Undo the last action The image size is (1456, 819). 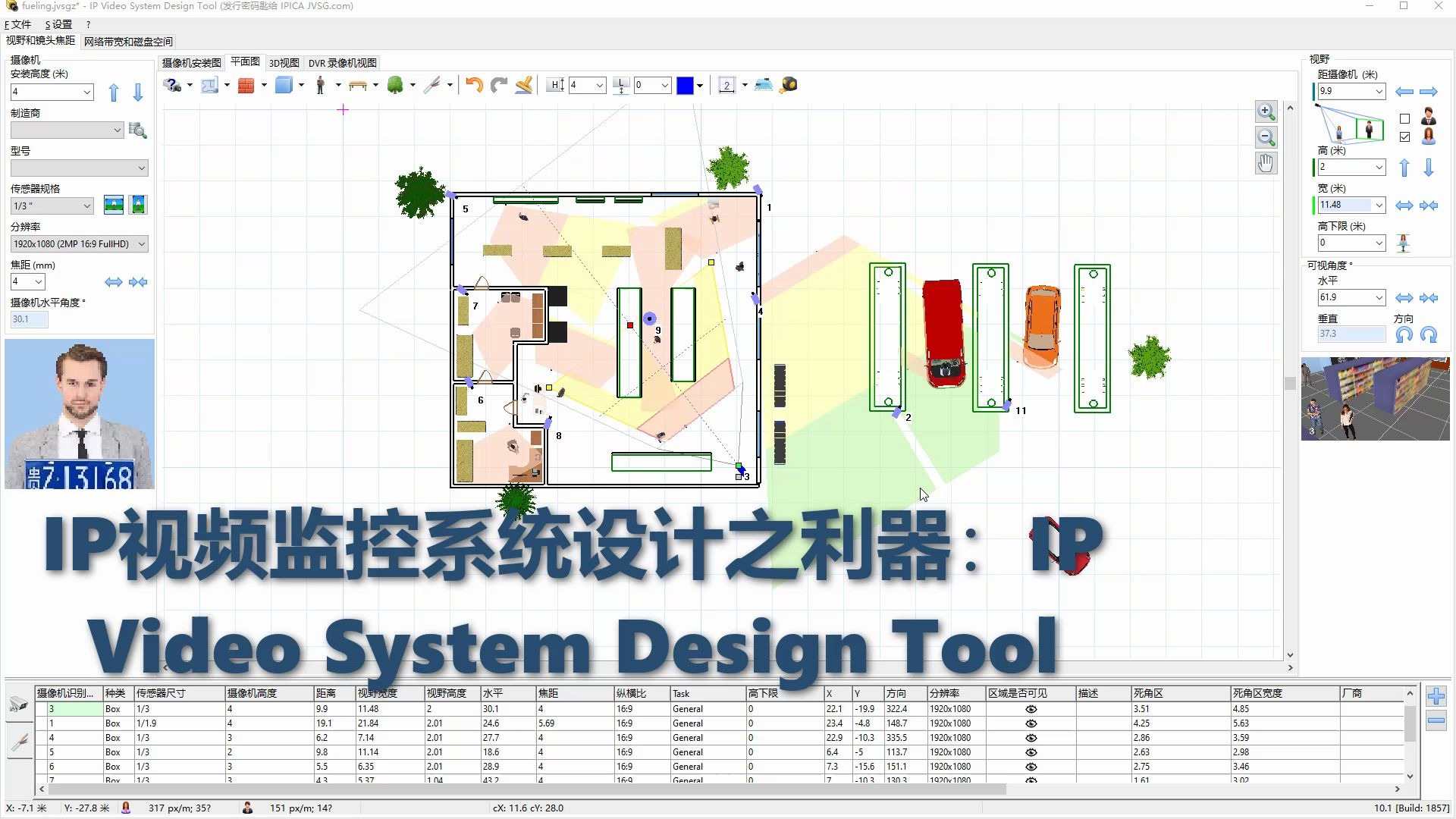pos(475,85)
